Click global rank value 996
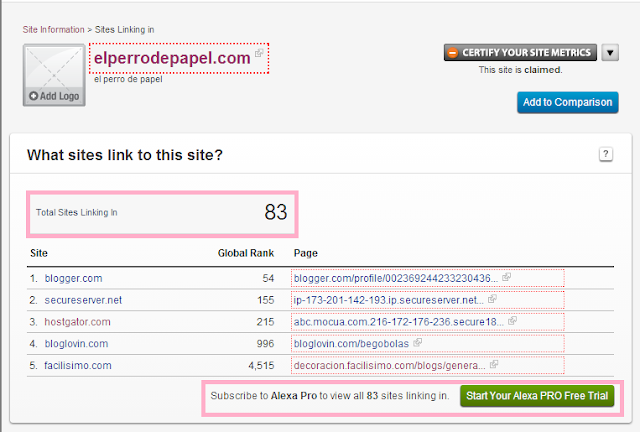Viewport: 640px width, 432px height. (265, 344)
